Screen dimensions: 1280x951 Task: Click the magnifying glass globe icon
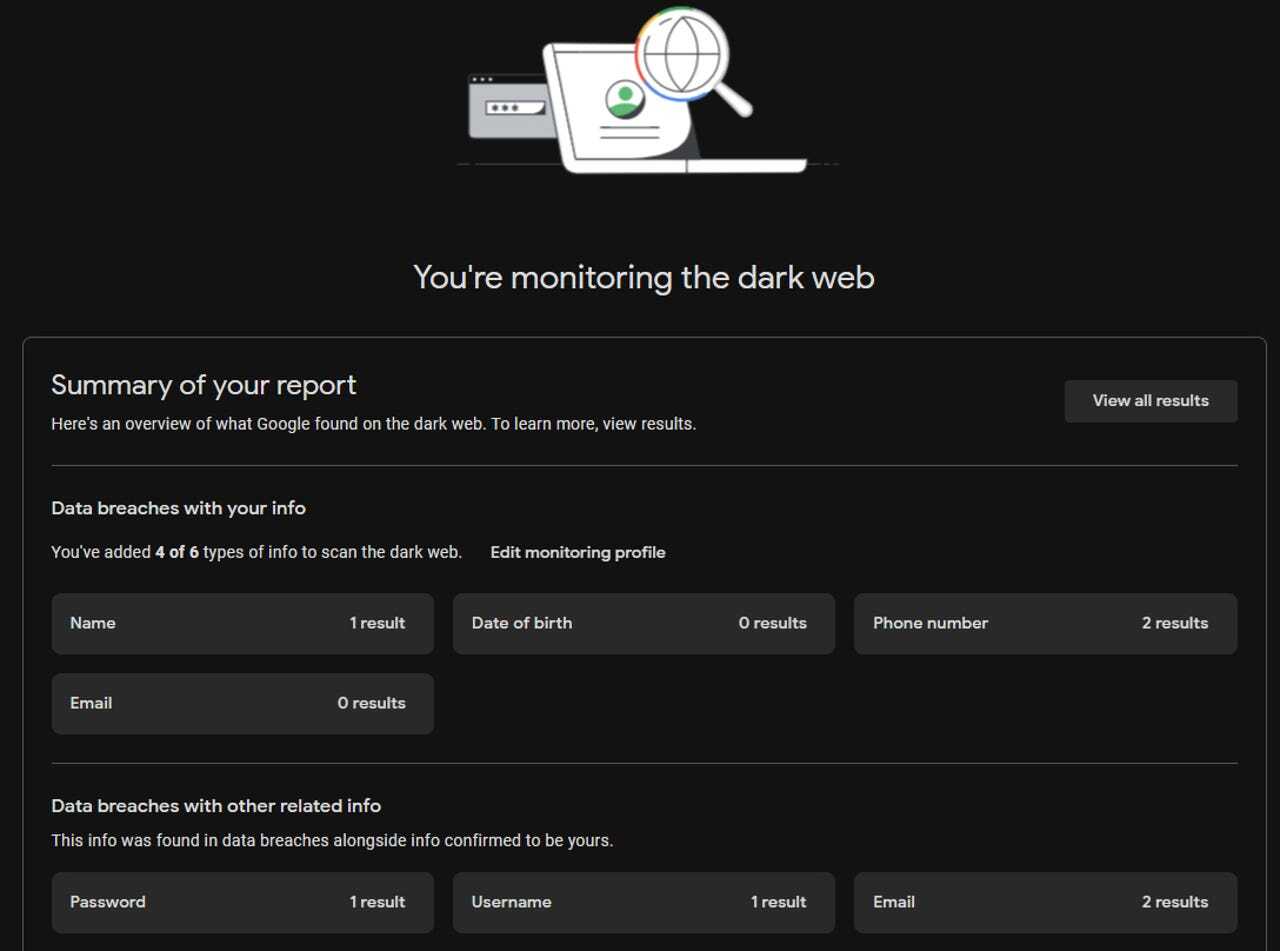click(681, 54)
